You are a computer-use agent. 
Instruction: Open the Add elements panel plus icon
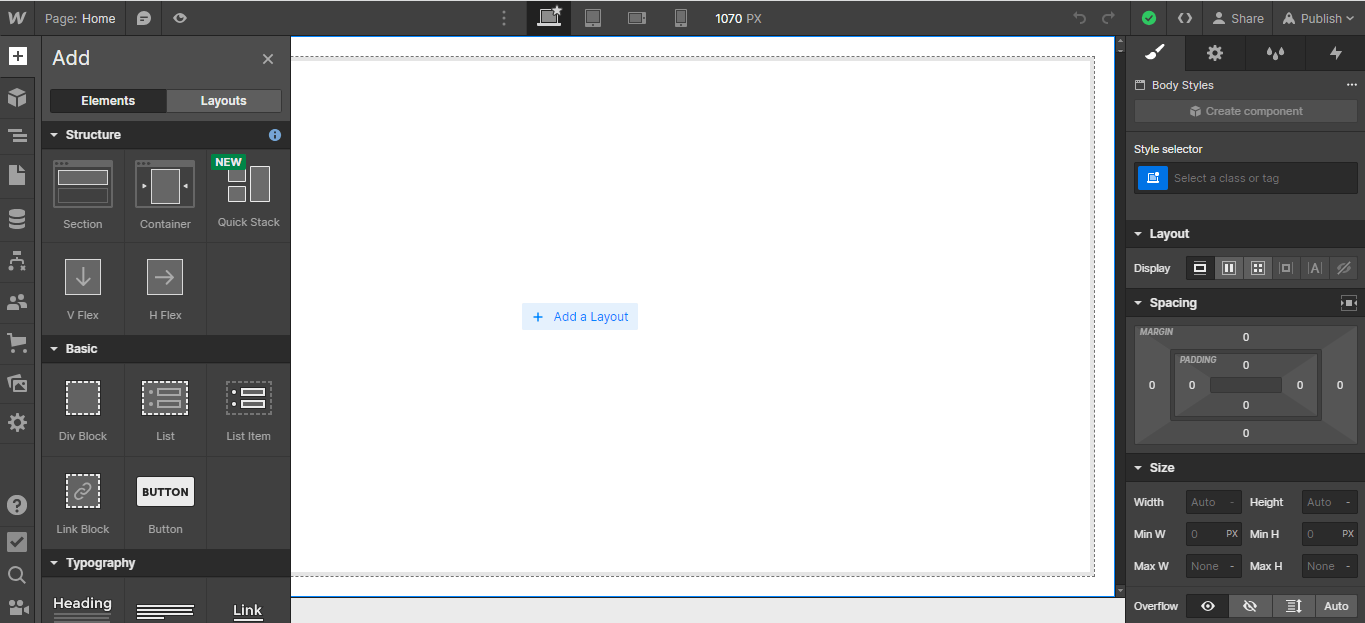[x=17, y=56]
